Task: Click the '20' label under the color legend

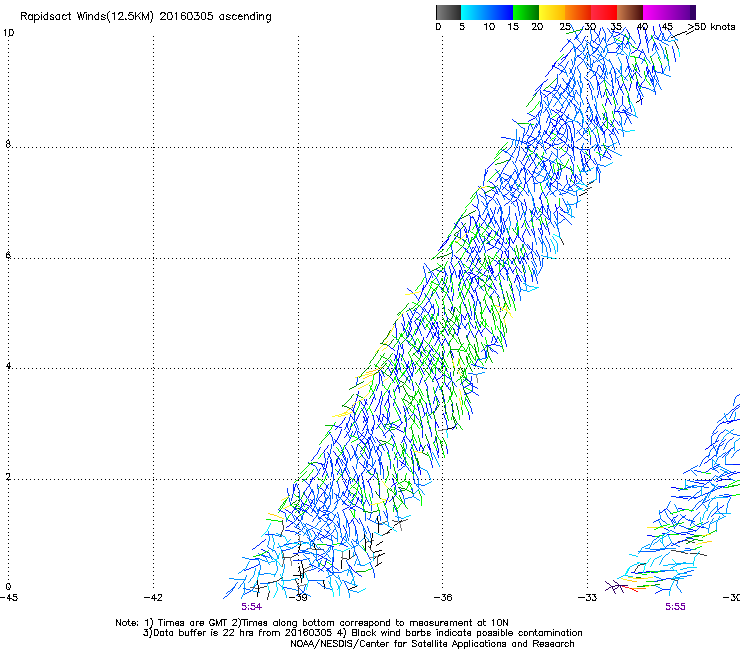Action: pyautogui.click(x=537, y=27)
